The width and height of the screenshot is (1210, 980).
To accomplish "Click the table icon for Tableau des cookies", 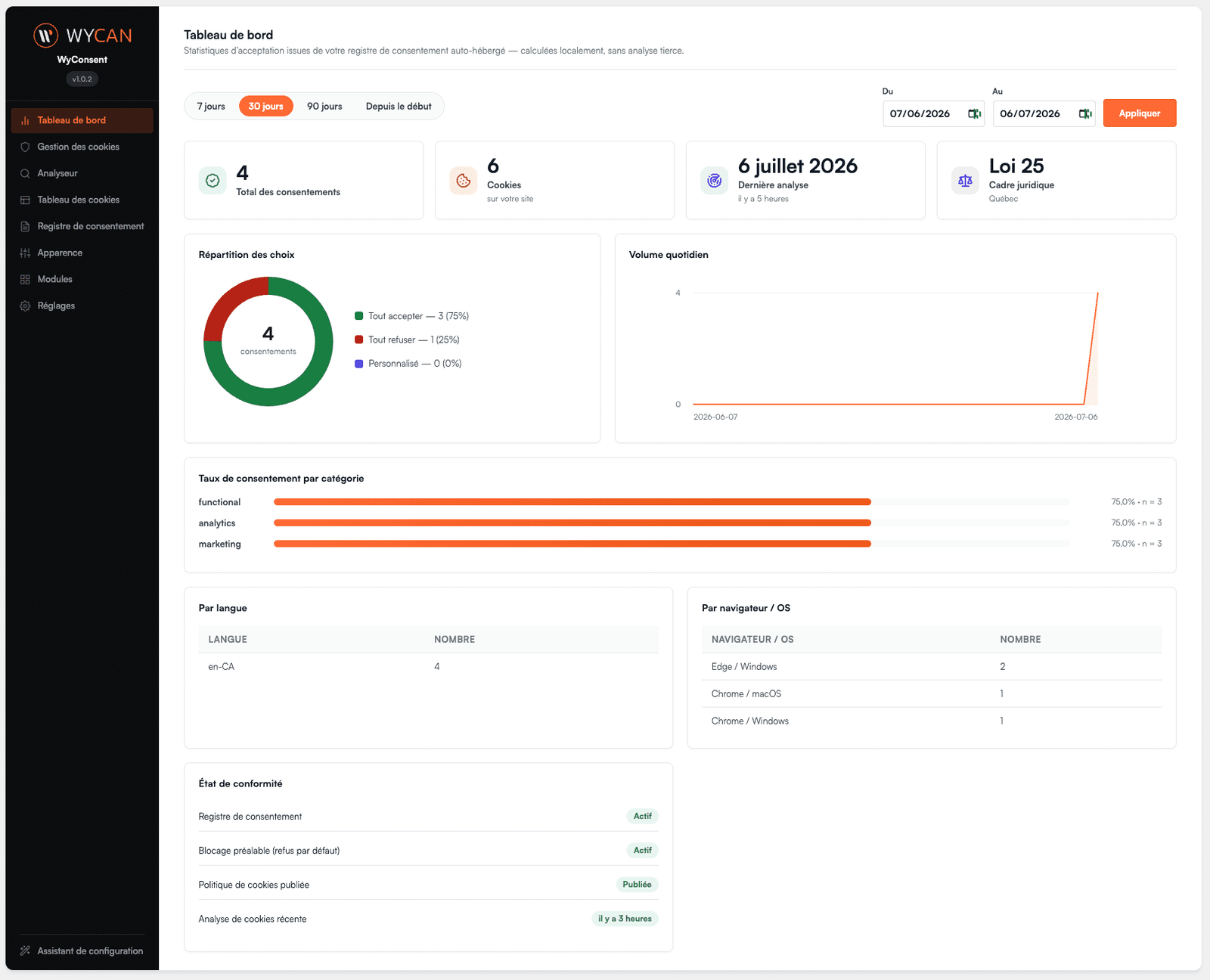I will click(25, 200).
